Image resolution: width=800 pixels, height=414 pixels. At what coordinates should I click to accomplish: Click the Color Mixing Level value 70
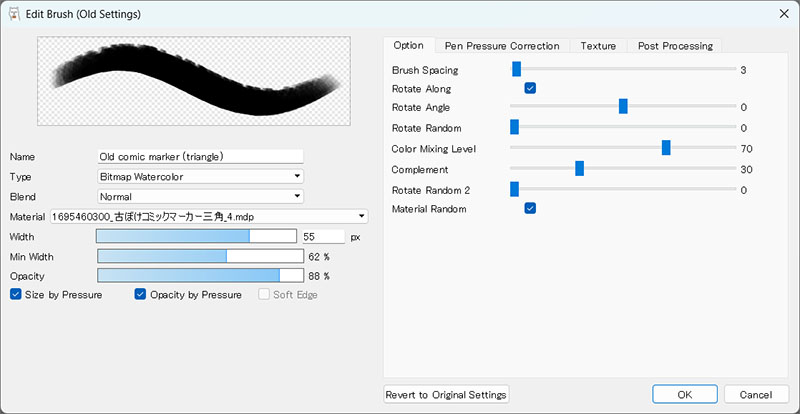746,149
